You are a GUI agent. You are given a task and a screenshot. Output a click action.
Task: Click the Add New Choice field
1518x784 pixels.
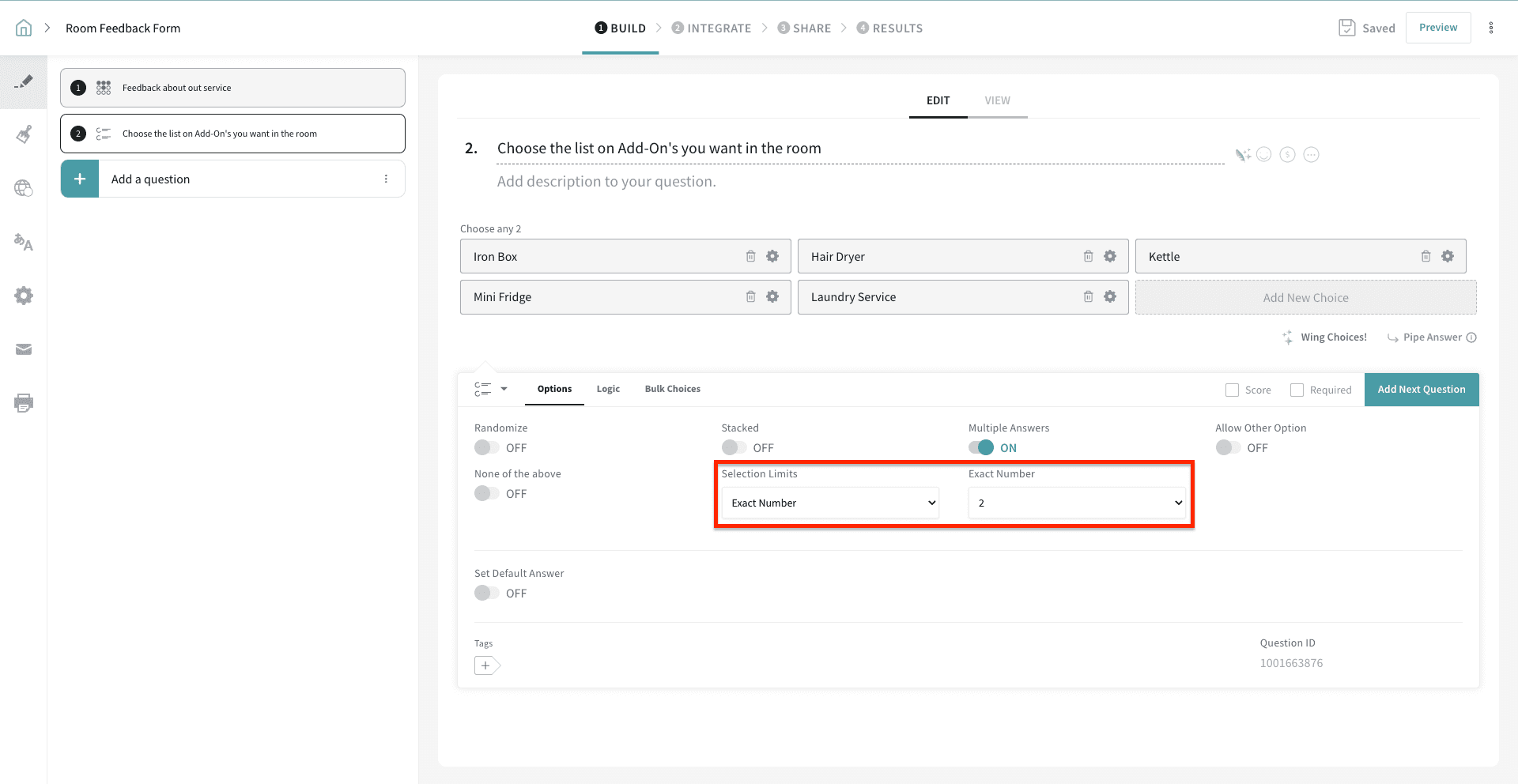(x=1305, y=298)
